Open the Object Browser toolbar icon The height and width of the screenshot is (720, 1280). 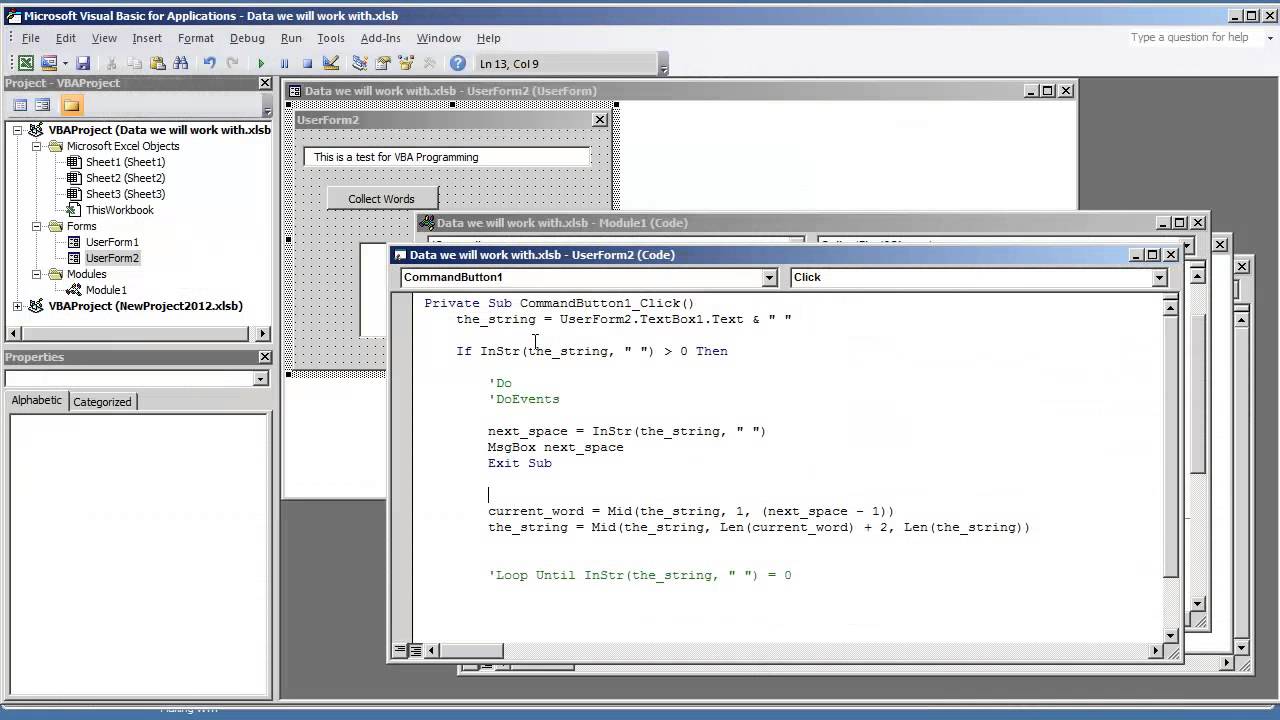click(406, 63)
